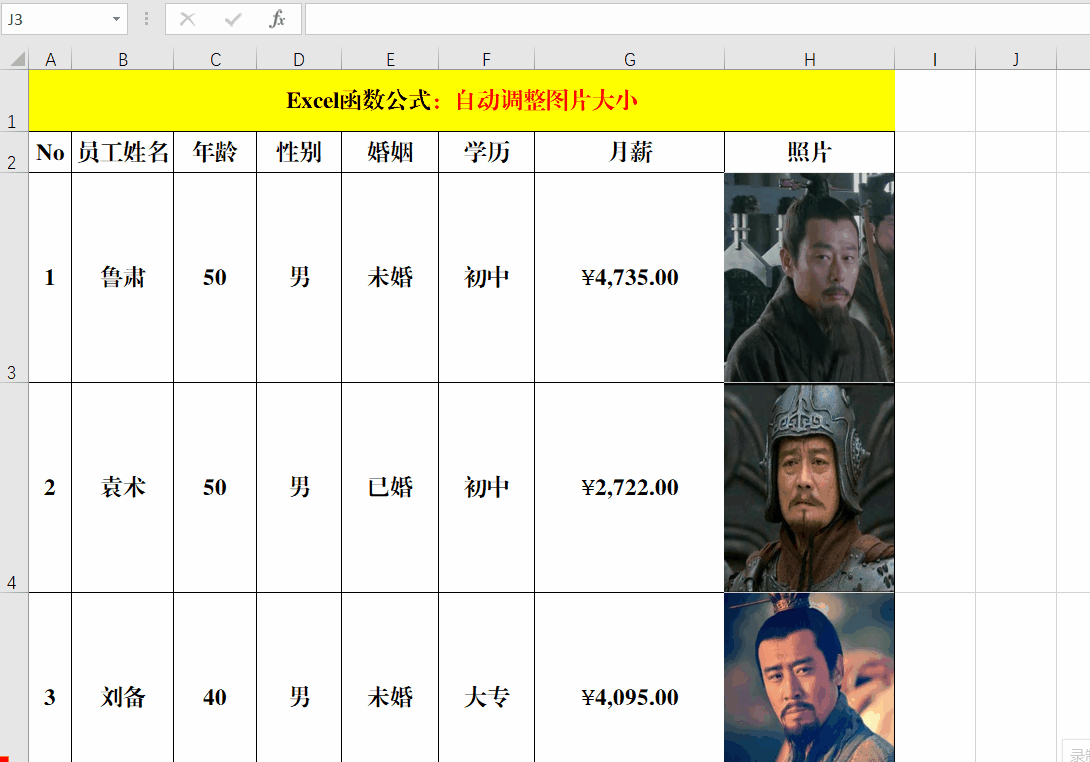The height and width of the screenshot is (762, 1090).
Task: Click the '学历' header cell
Action: [x=487, y=152]
